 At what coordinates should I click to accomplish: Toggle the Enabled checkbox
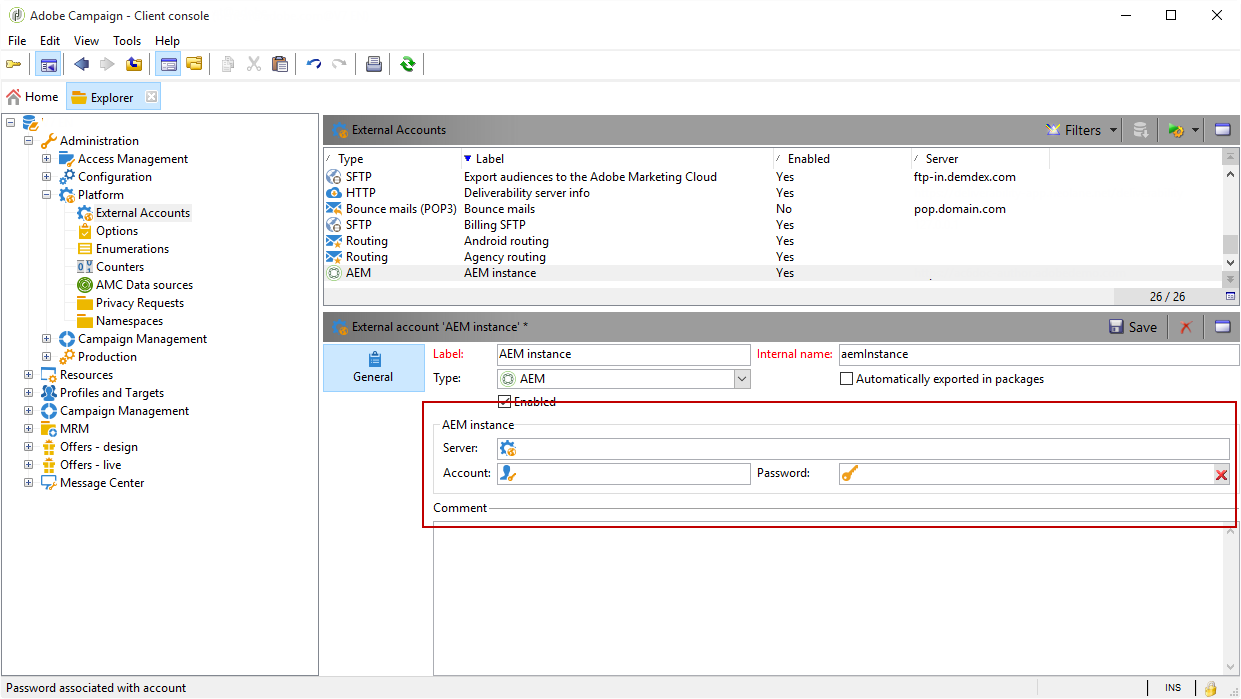click(505, 402)
